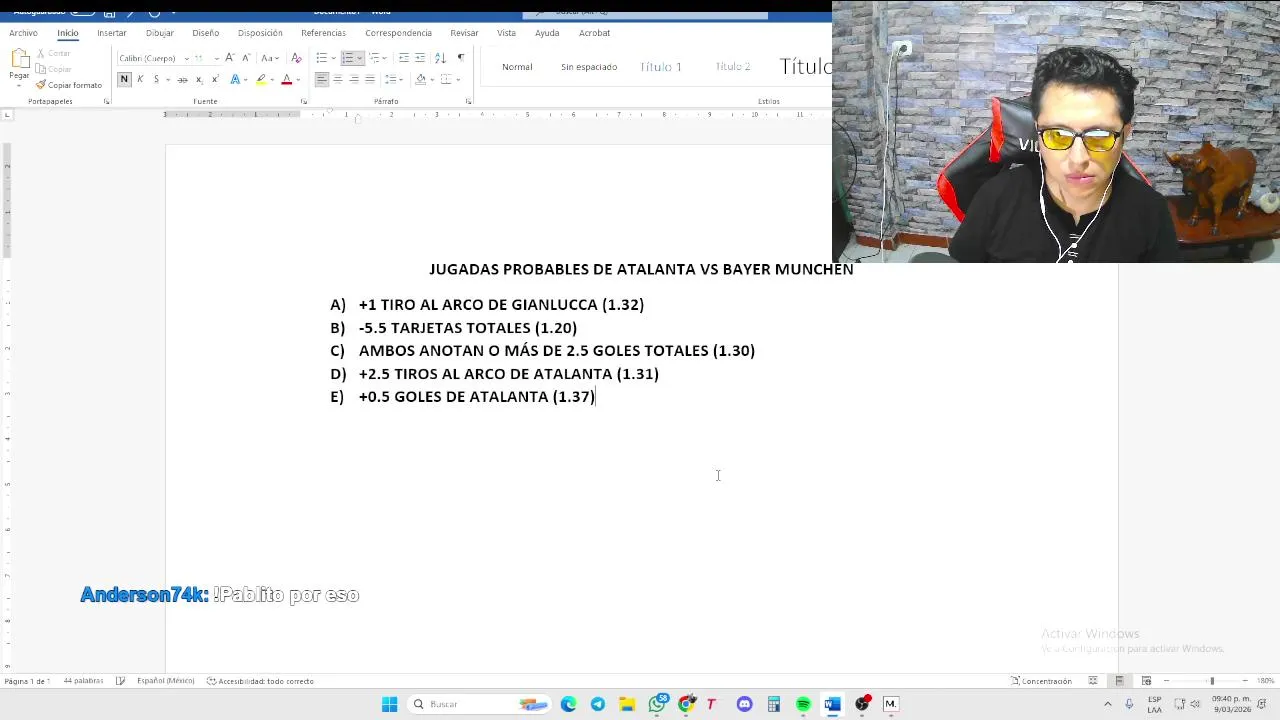Viewport: 1280px width, 720px height.
Task: Apply subscript formatting
Action: tap(198, 79)
